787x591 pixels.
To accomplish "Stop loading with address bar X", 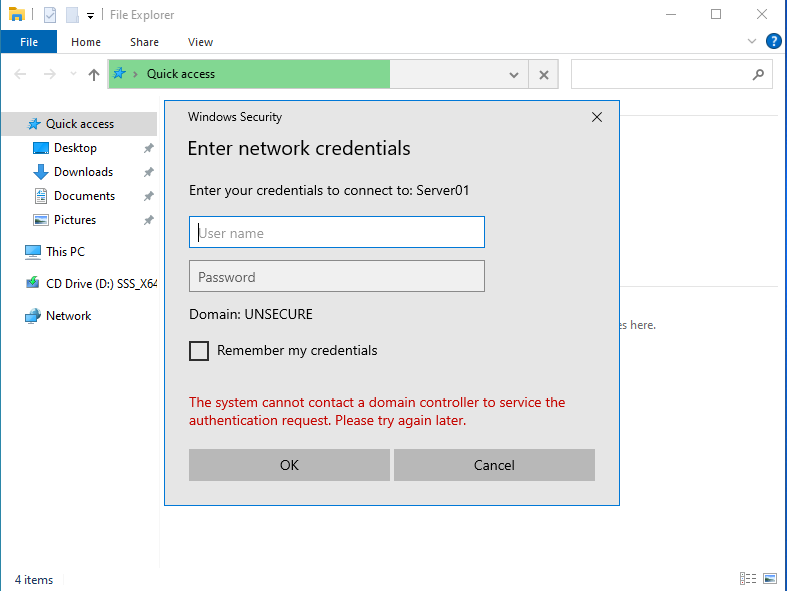I will (544, 74).
